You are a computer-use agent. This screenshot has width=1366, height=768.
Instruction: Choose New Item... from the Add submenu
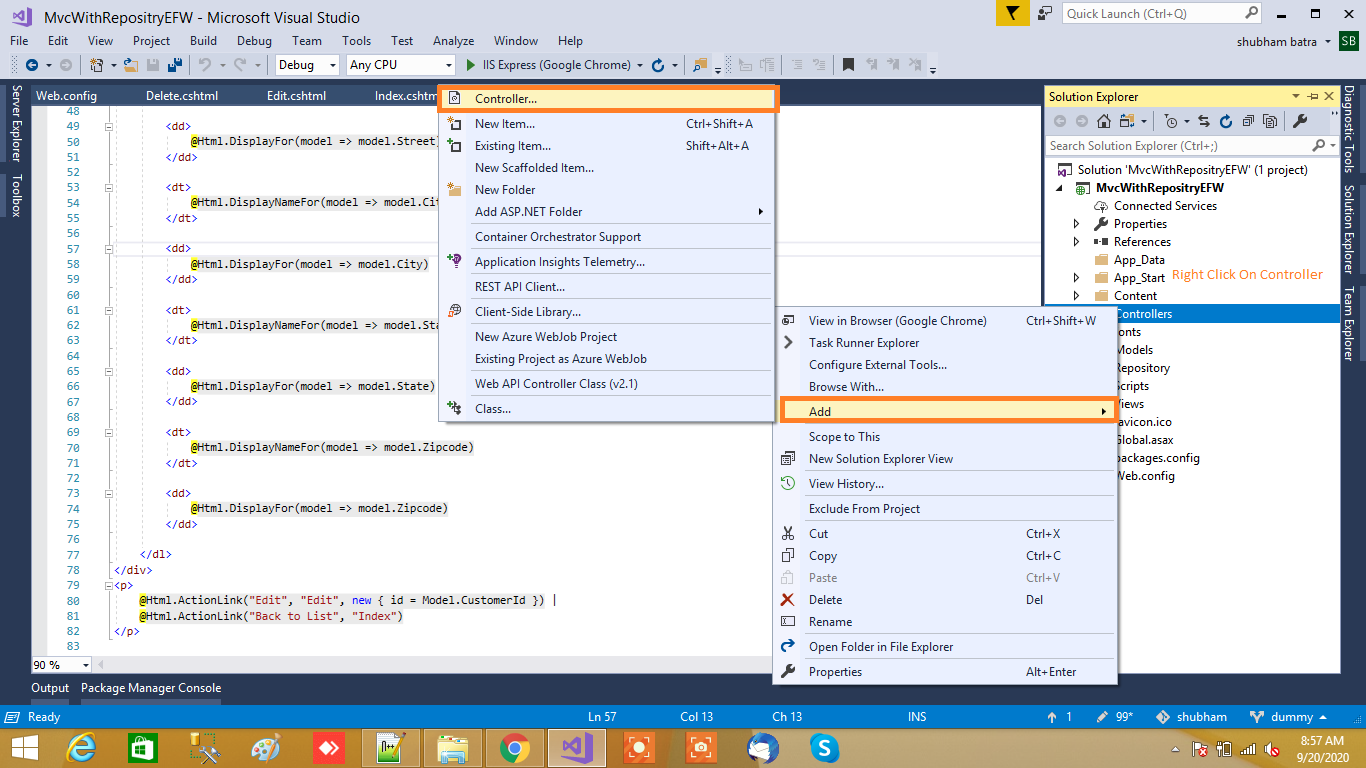pyautogui.click(x=607, y=124)
